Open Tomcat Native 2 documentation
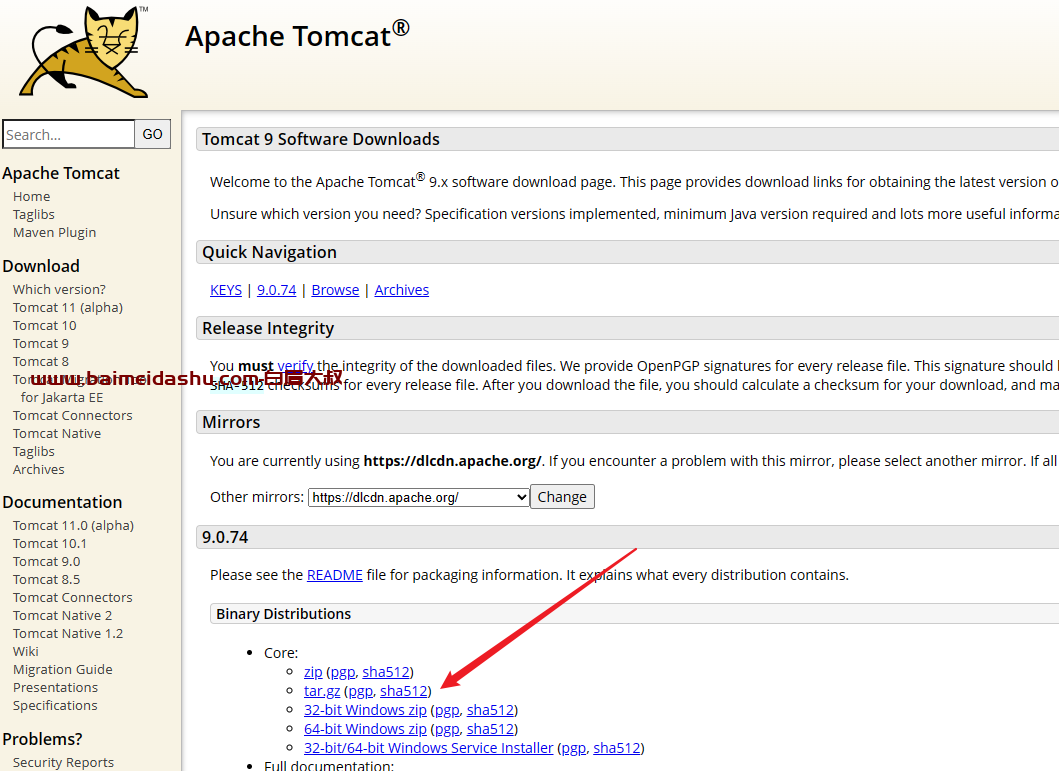Viewport: 1059px width, 771px height. [x=63, y=616]
